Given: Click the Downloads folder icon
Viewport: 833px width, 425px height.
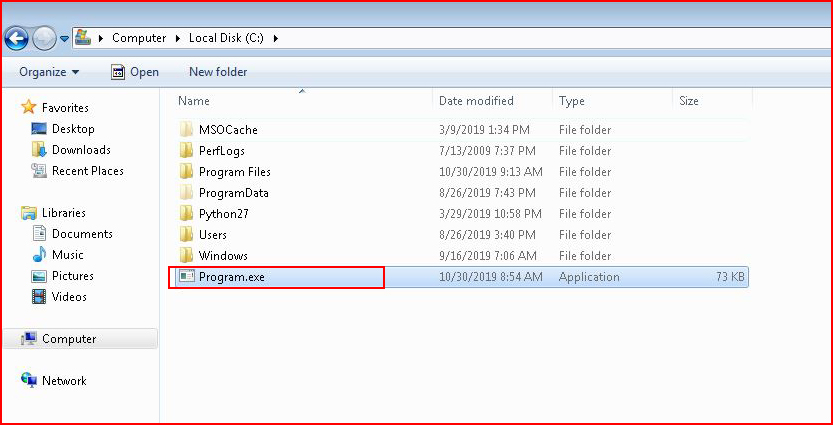Looking at the screenshot, I should point(39,150).
